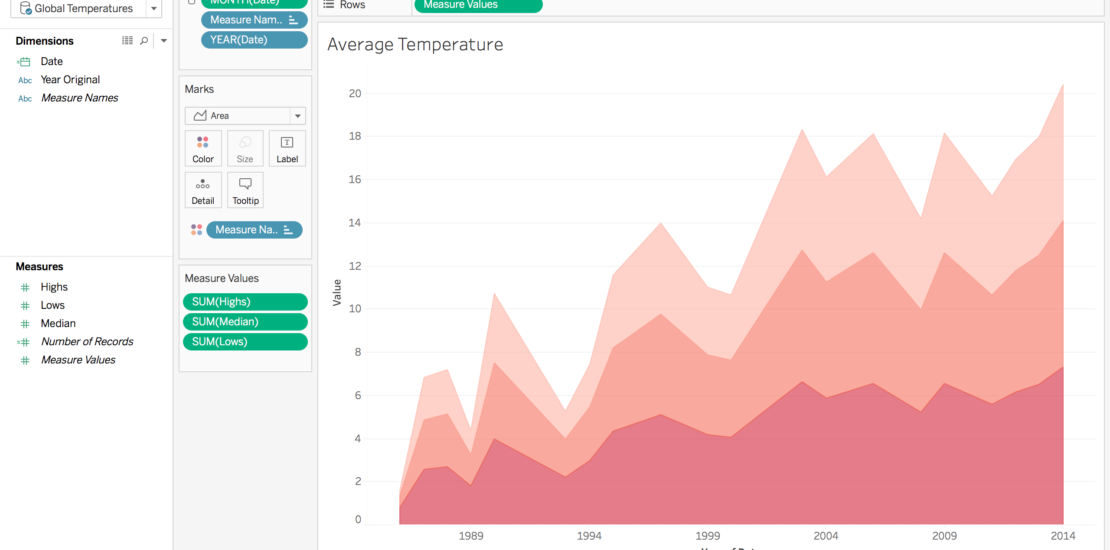Click the disabled Size button on Marks card
Screen dimensions: 1110x550
(245, 149)
